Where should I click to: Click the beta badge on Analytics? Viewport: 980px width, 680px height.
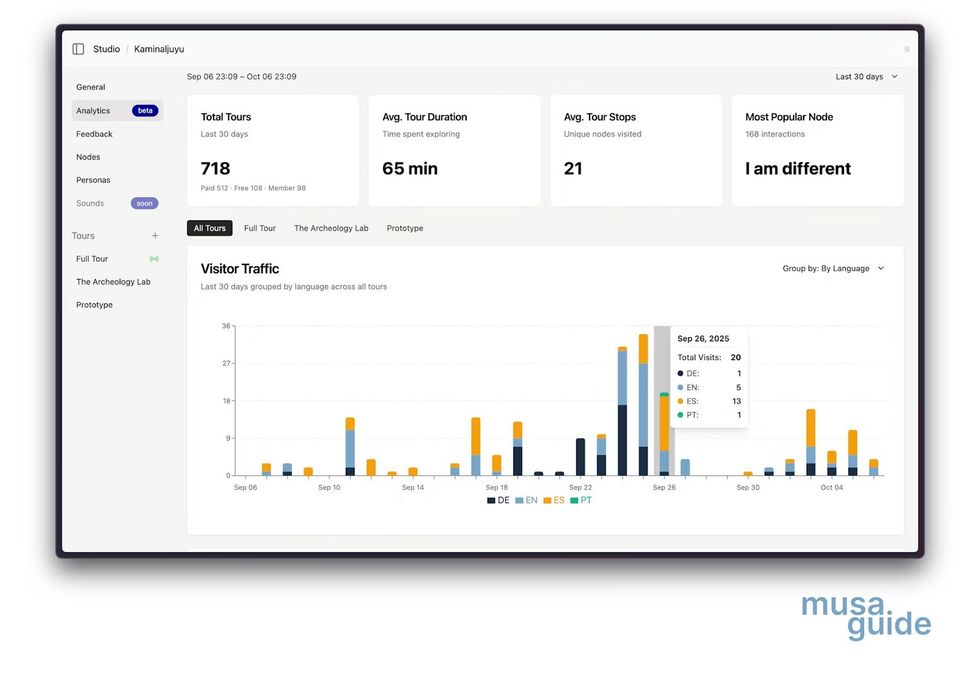click(x=143, y=110)
